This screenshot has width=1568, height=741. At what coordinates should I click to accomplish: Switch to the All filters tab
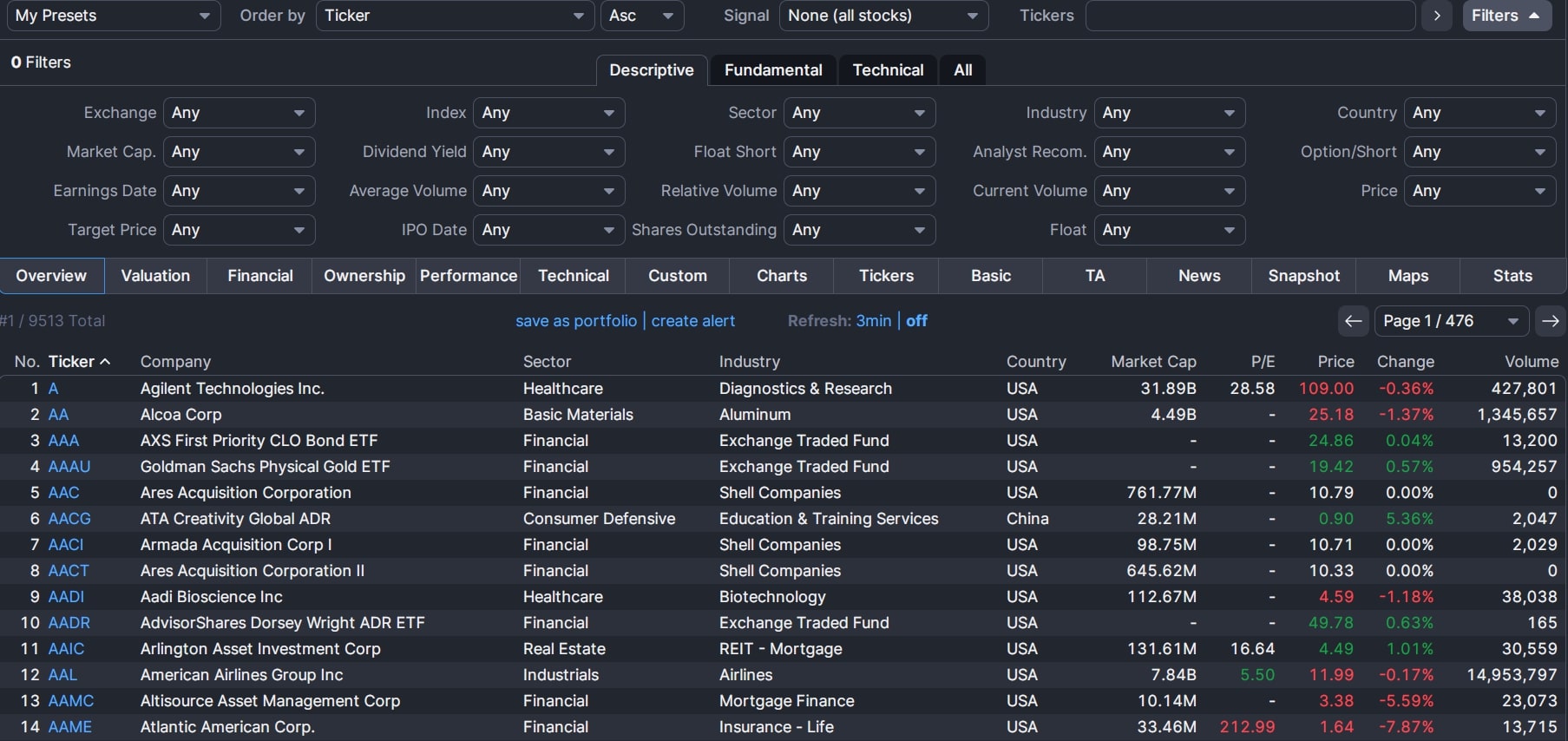(963, 70)
